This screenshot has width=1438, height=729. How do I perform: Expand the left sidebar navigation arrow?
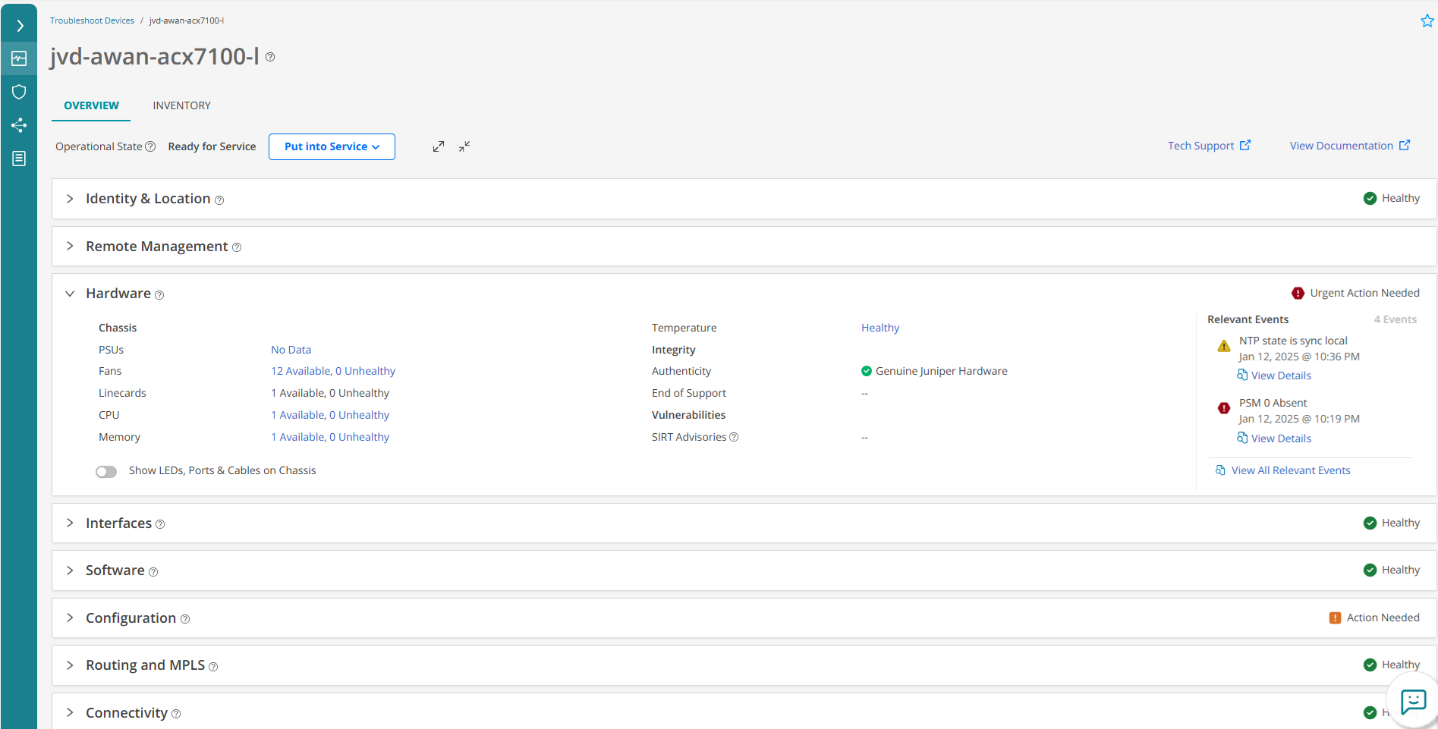click(x=19, y=26)
